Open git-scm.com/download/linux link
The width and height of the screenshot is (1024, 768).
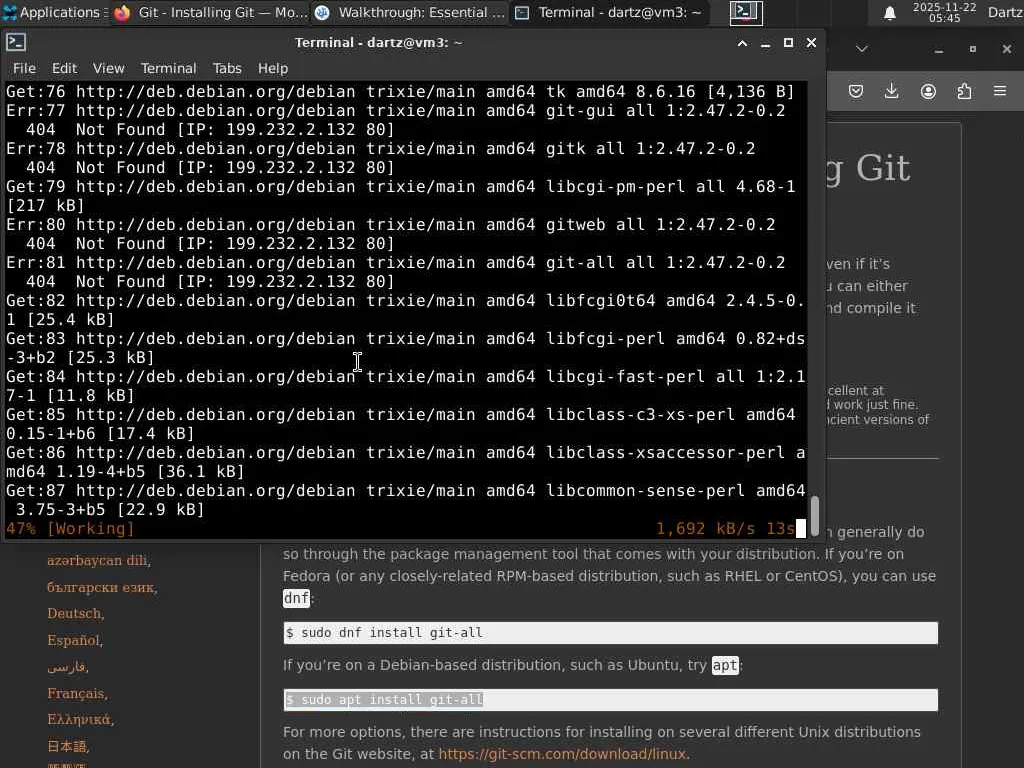pos(562,754)
